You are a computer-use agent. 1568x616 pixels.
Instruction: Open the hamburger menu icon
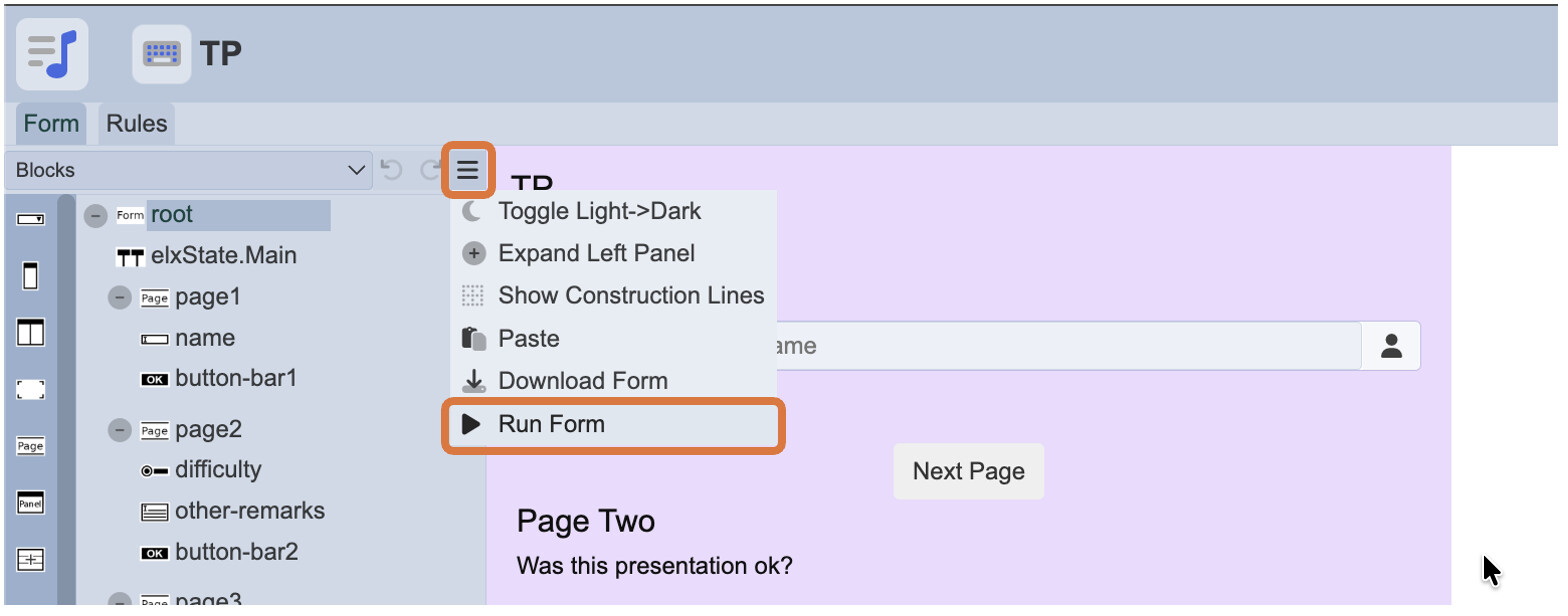point(467,170)
